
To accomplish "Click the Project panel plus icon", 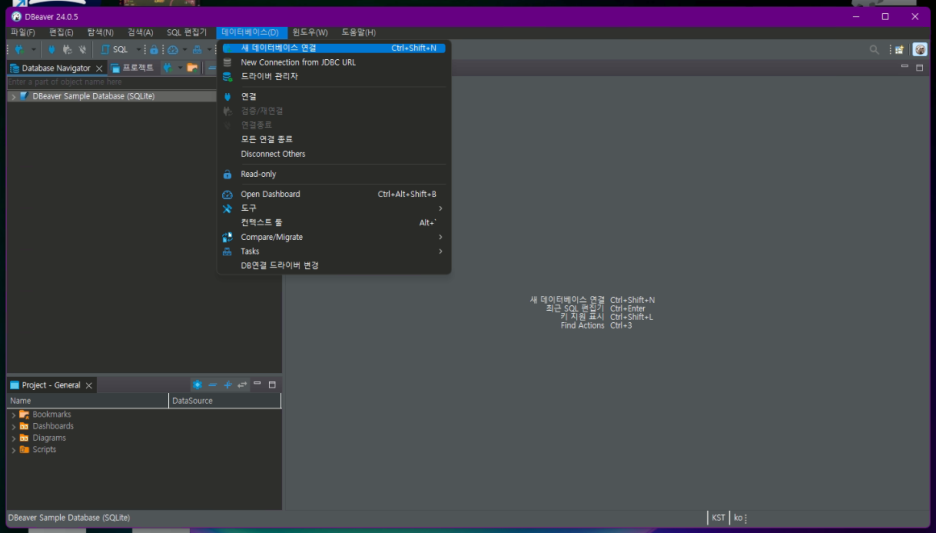I will click(227, 385).
